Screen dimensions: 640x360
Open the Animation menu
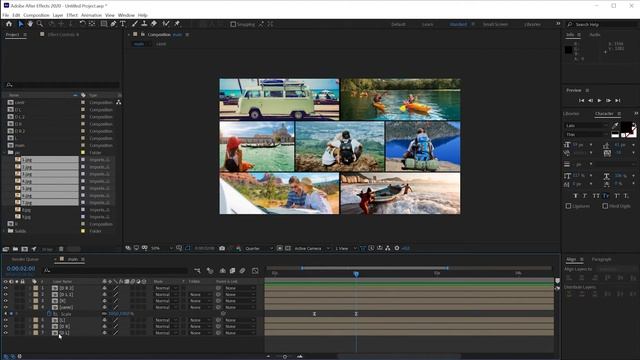[91, 15]
